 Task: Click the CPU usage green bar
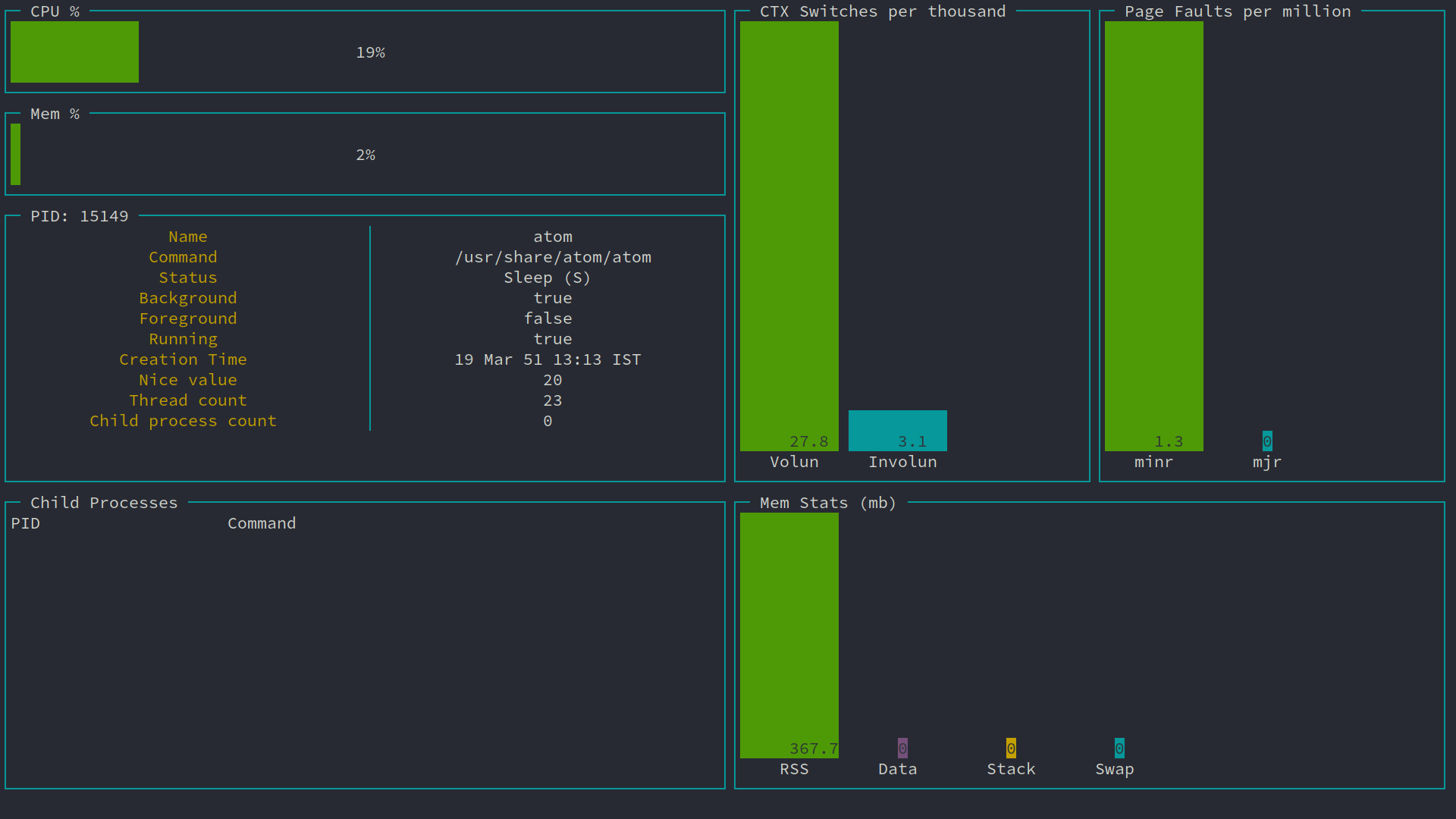pyautogui.click(x=74, y=52)
